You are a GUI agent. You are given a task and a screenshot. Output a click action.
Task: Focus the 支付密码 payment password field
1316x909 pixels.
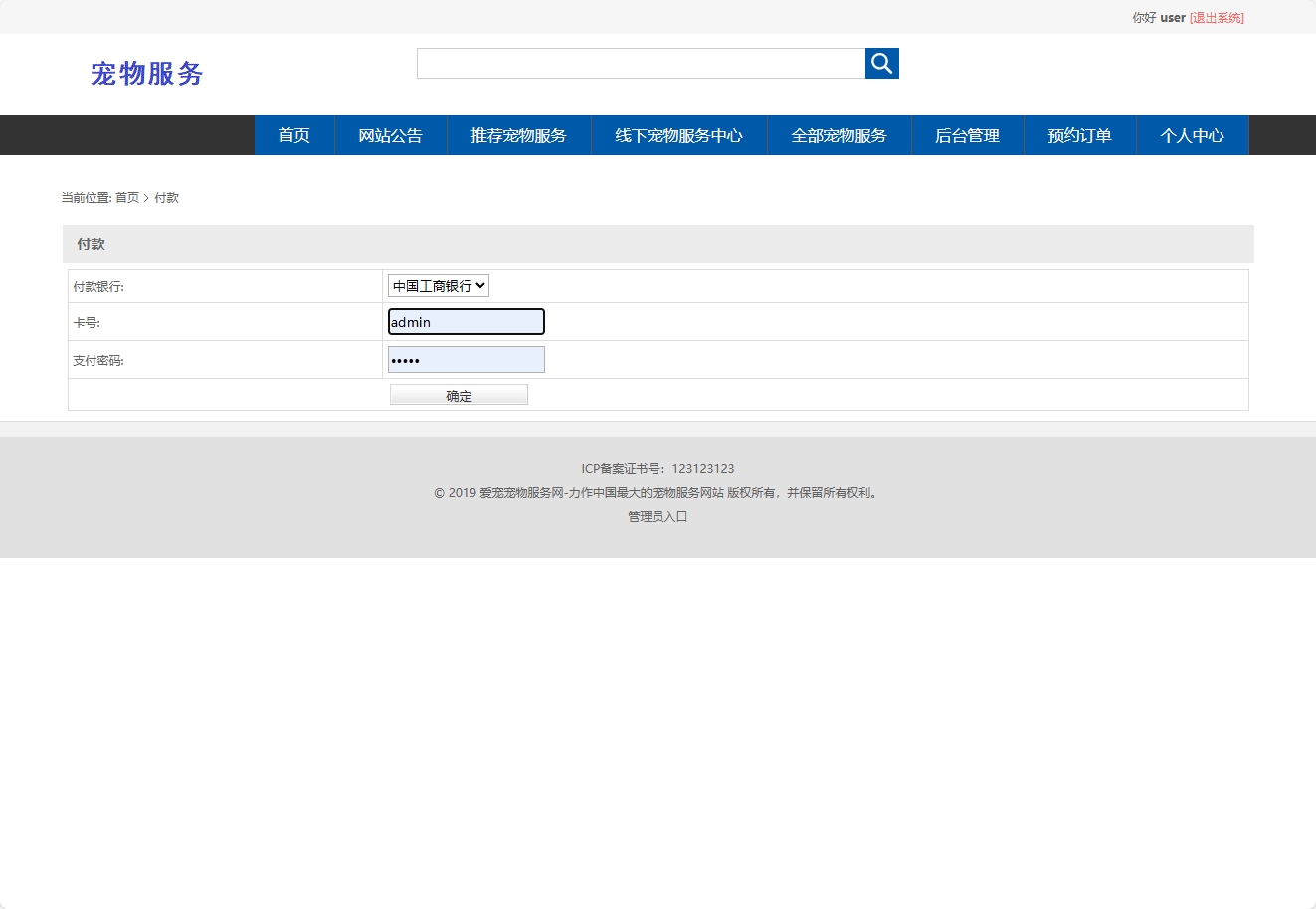466,359
